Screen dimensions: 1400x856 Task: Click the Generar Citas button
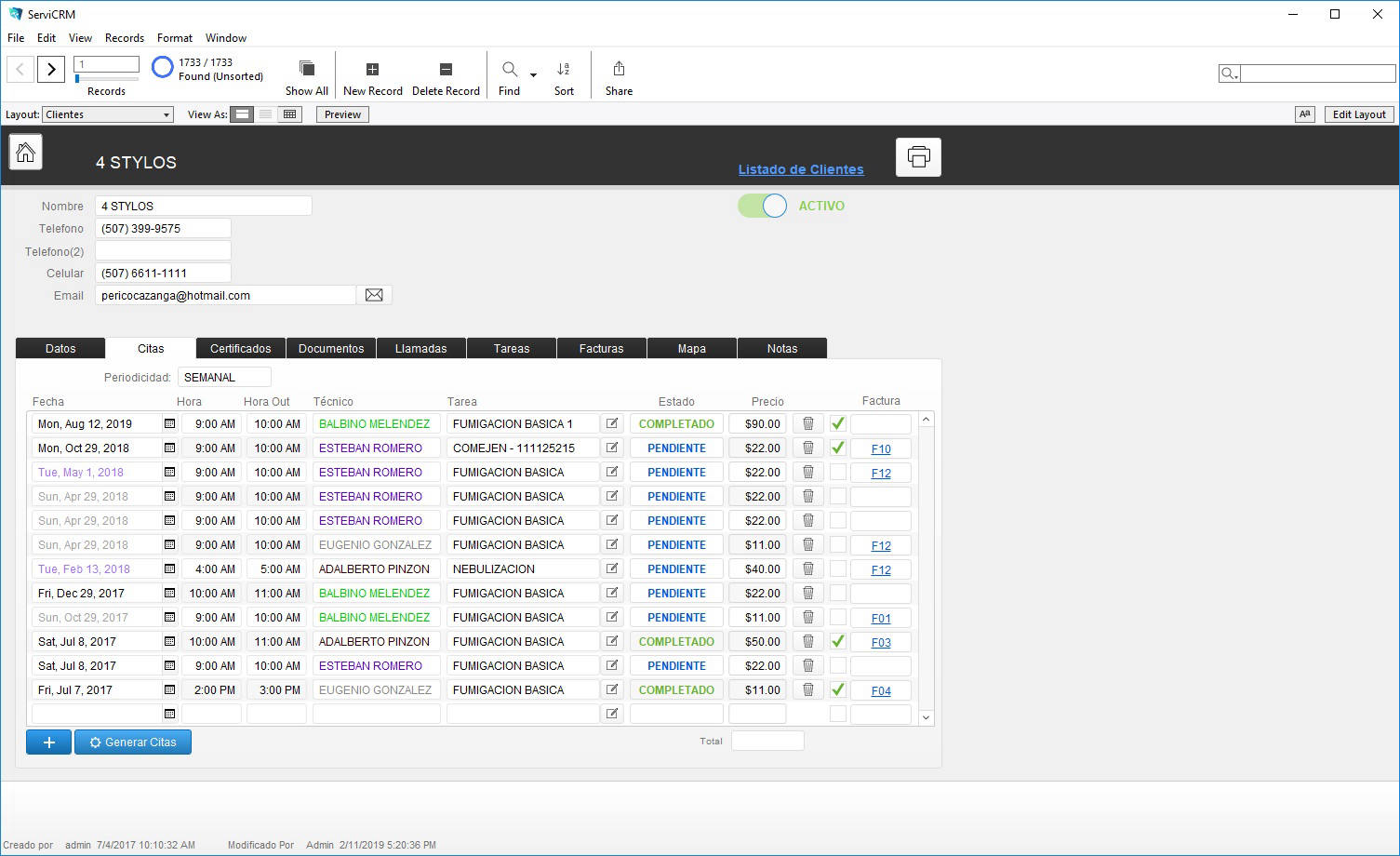pos(133,742)
